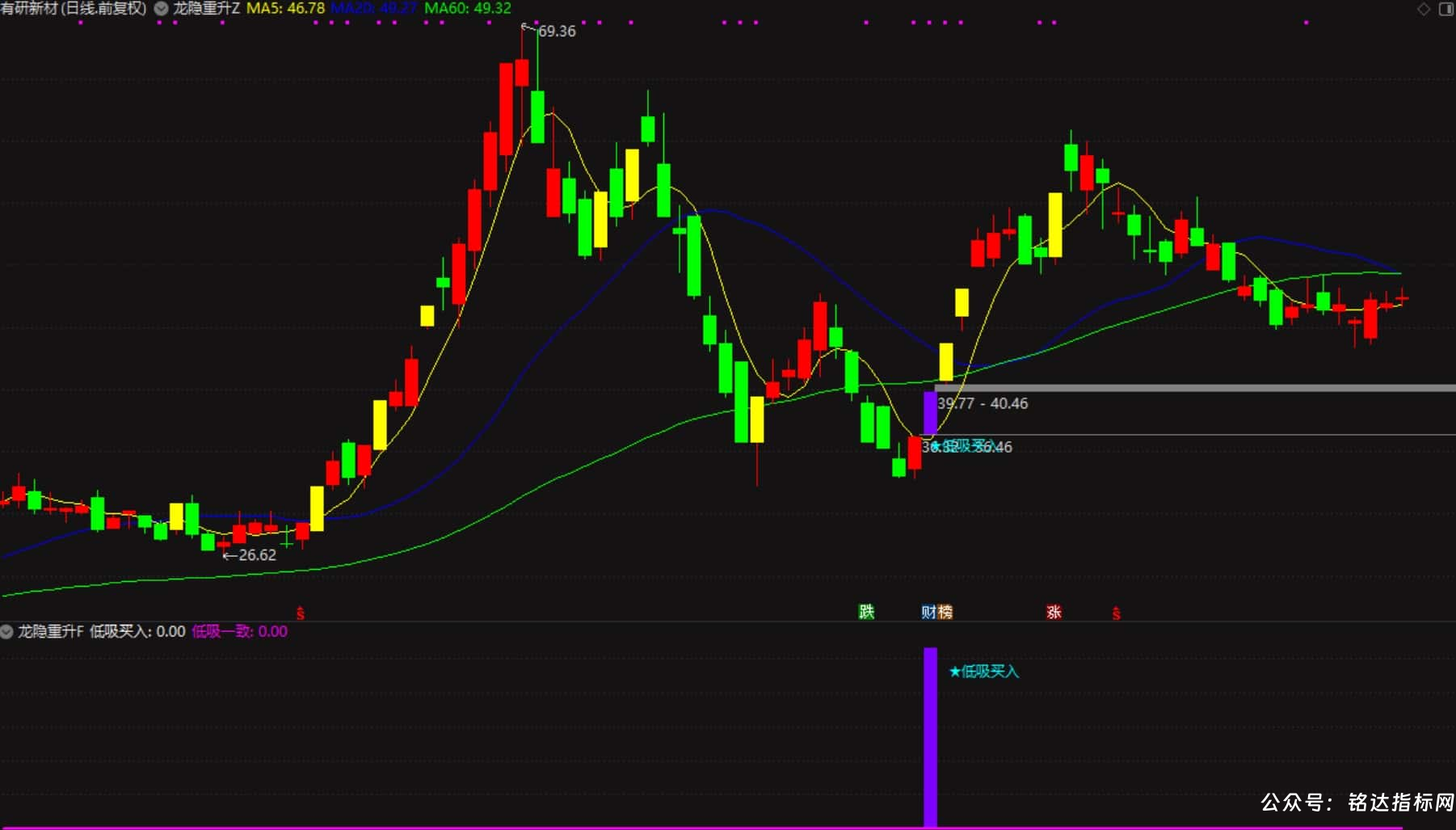1456x830 pixels.
Task: Select the MA5: 46.78 indicator label
Action: tap(285, 9)
